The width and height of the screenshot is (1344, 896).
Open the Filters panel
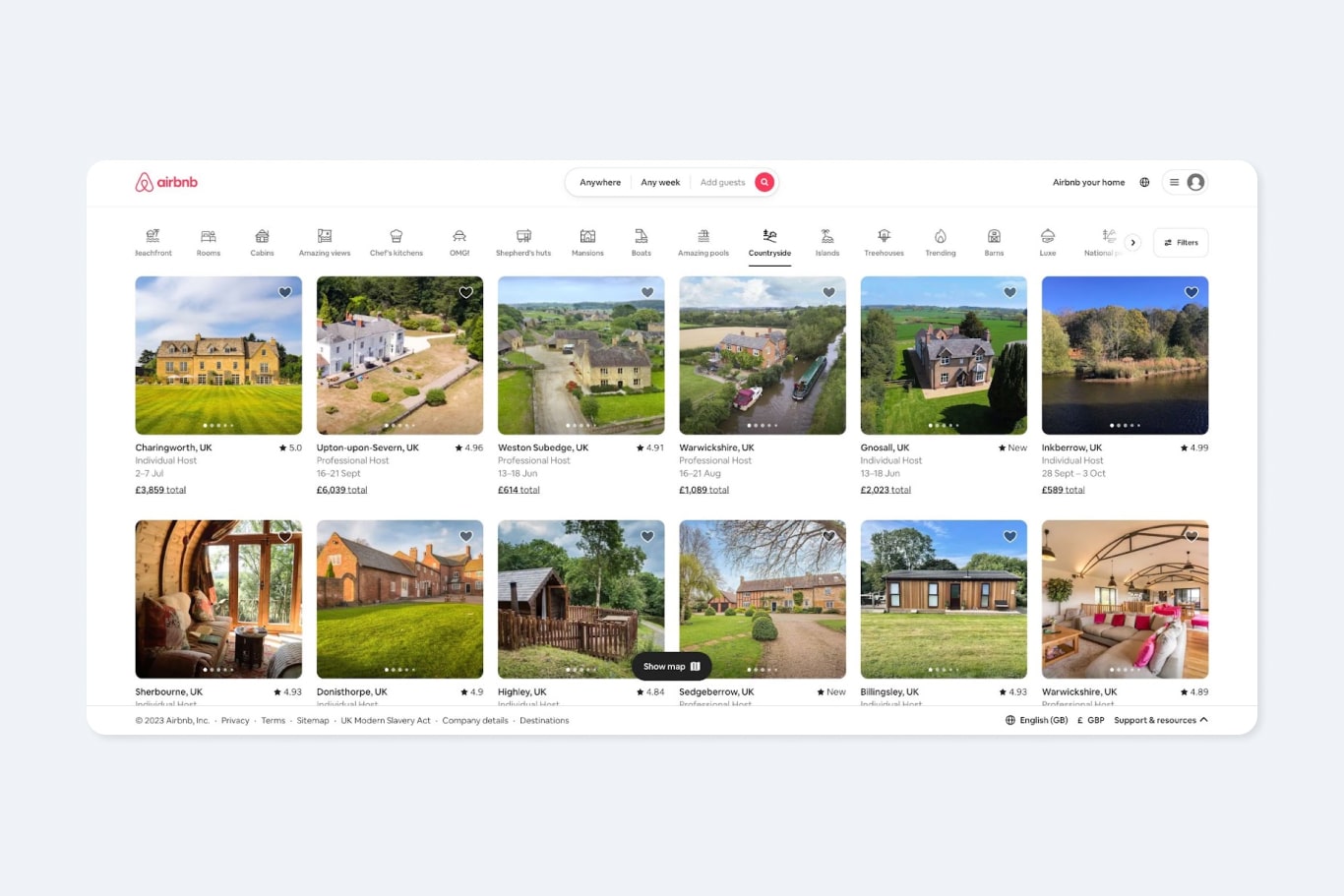[1180, 242]
